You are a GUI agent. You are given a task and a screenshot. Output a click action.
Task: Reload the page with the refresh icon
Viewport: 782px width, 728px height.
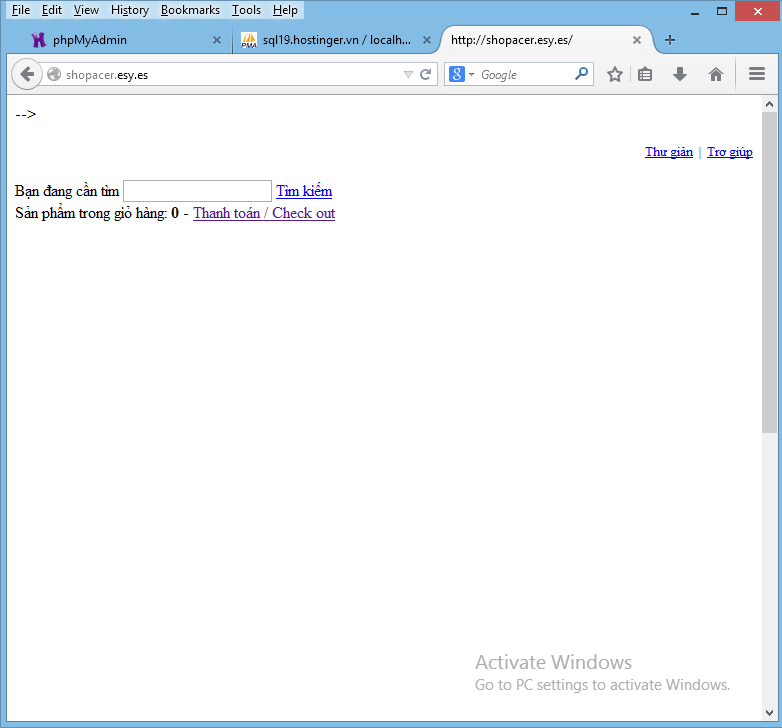(x=426, y=74)
